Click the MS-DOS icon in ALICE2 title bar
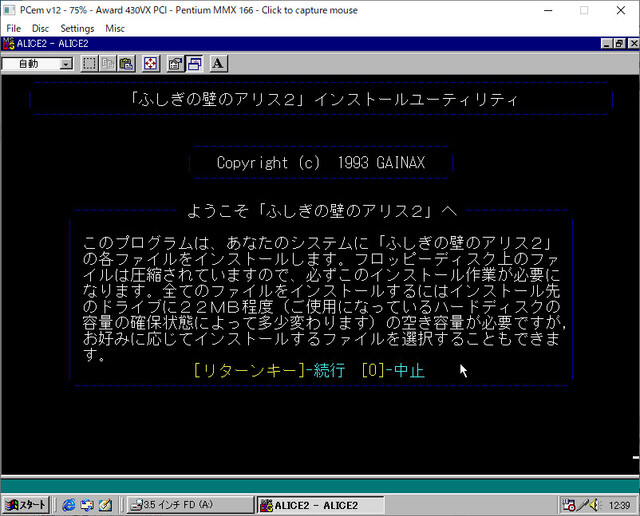This screenshot has height=516, width=640. click(x=9, y=43)
